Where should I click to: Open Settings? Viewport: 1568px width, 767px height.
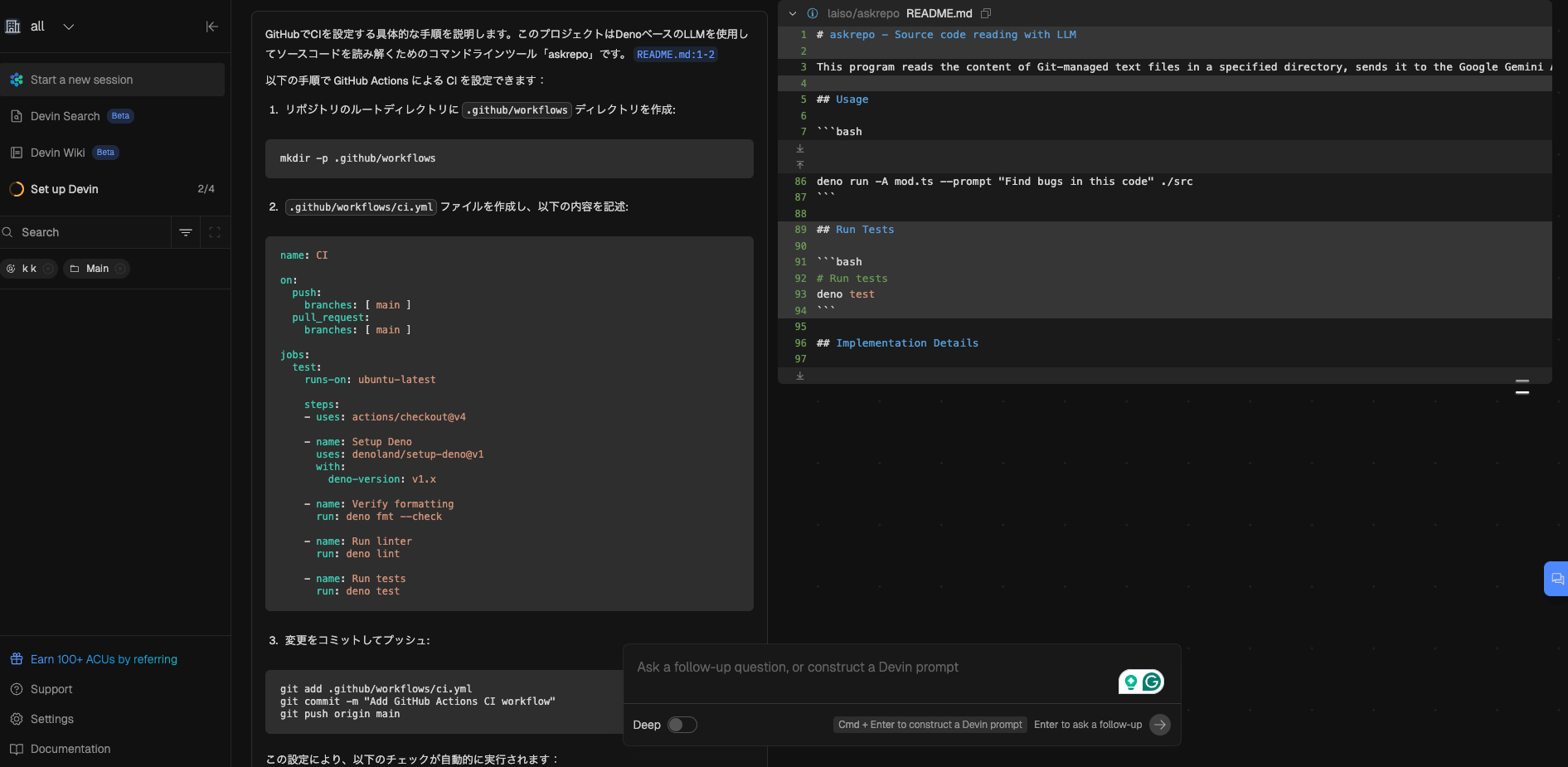click(52, 719)
